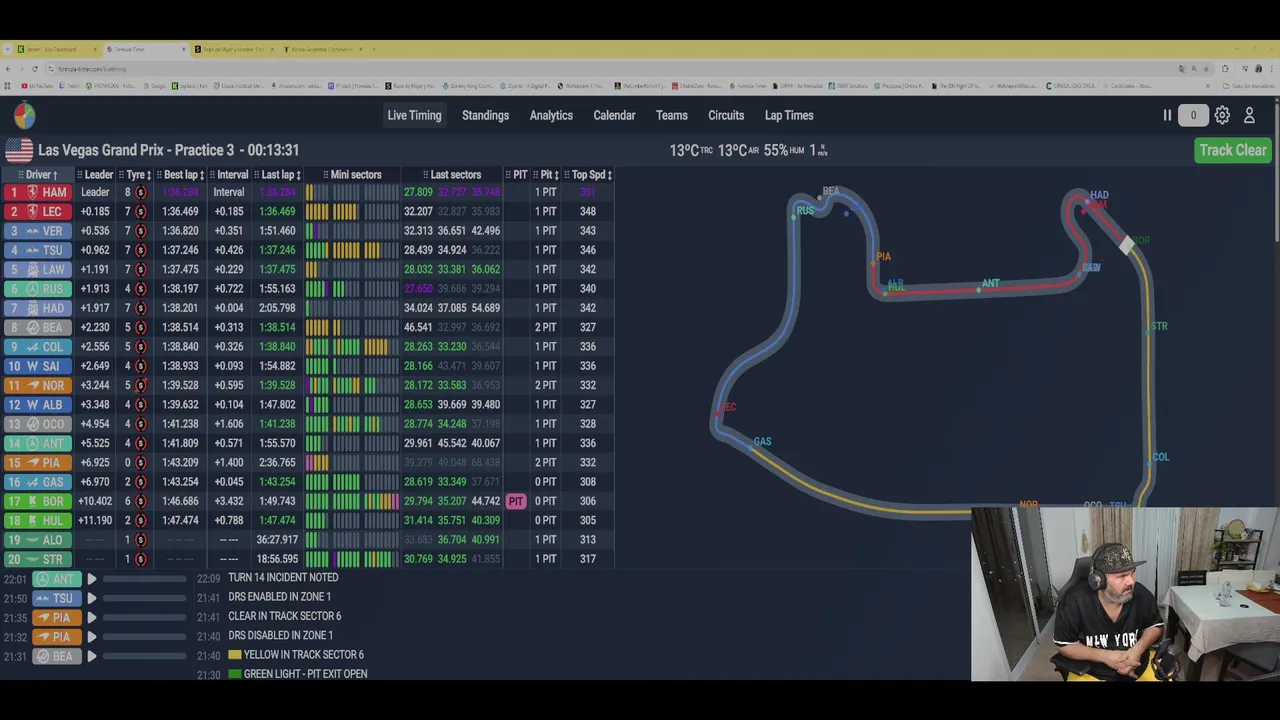The image size is (1280, 720).
Task: Click the delay counter showing 0
Action: tap(1193, 115)
